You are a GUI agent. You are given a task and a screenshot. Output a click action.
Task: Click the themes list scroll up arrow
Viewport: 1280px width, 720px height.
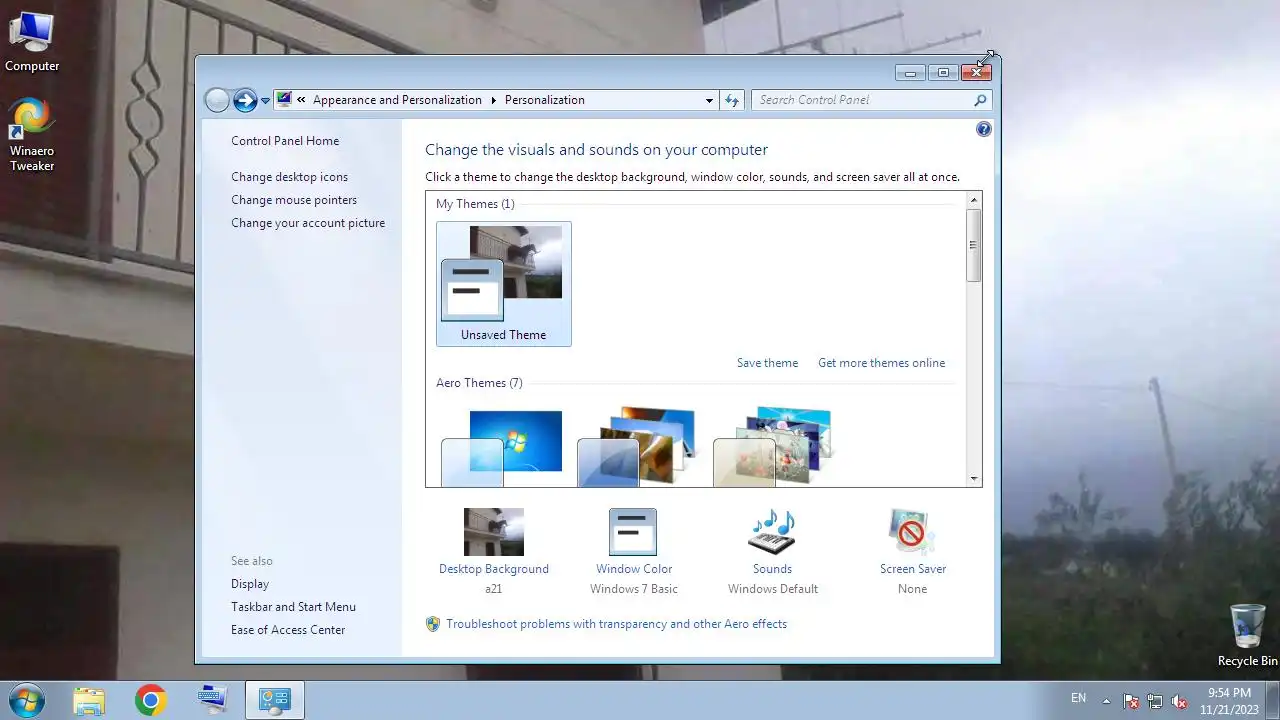click(974, 201)
